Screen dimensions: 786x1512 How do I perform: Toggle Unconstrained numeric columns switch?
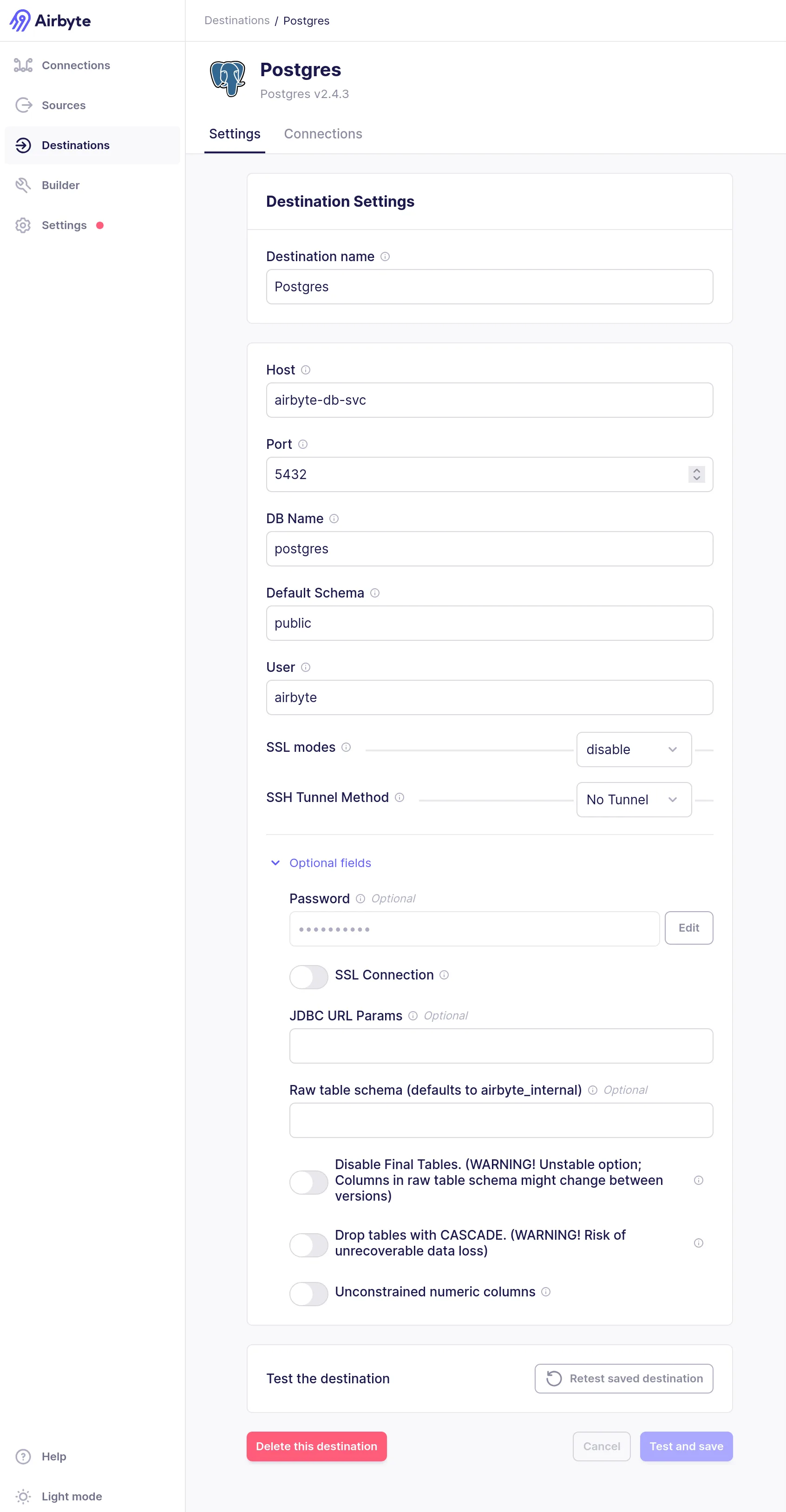tap(308, 1294)
